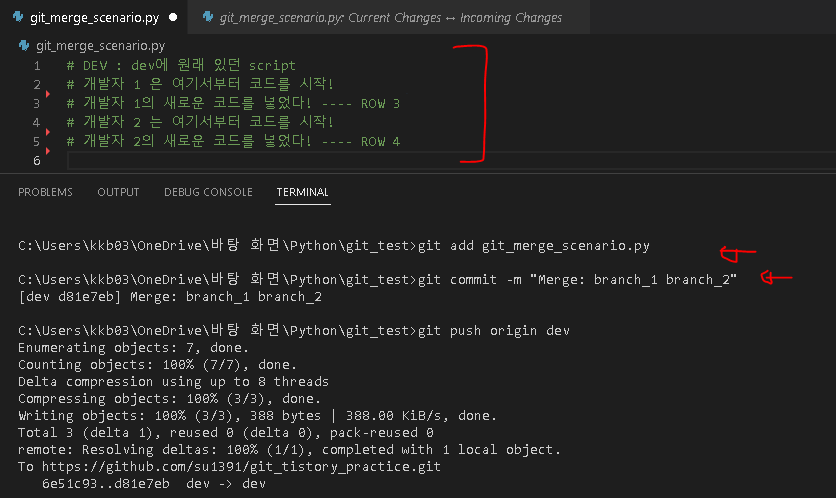Click comment line ending with 'ROW 3'
This screenshot has height=498, width=836.
233,103
